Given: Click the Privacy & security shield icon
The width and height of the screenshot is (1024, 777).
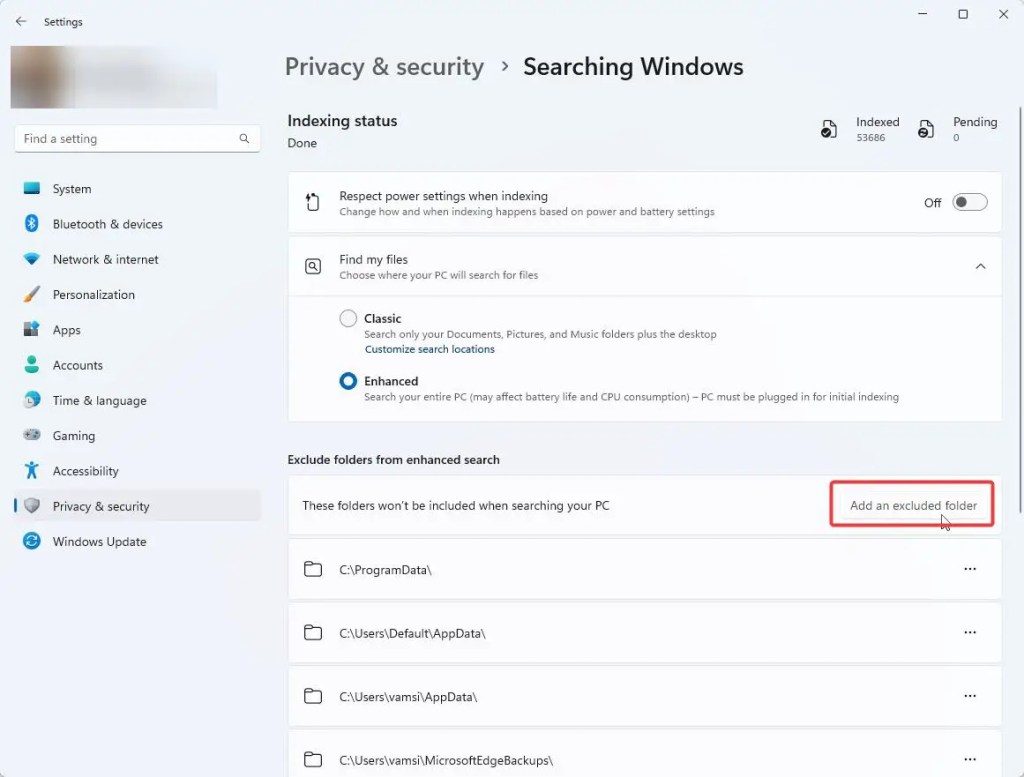Looking at the screenshot, I should pyautogui.click(x=31, y=505).
